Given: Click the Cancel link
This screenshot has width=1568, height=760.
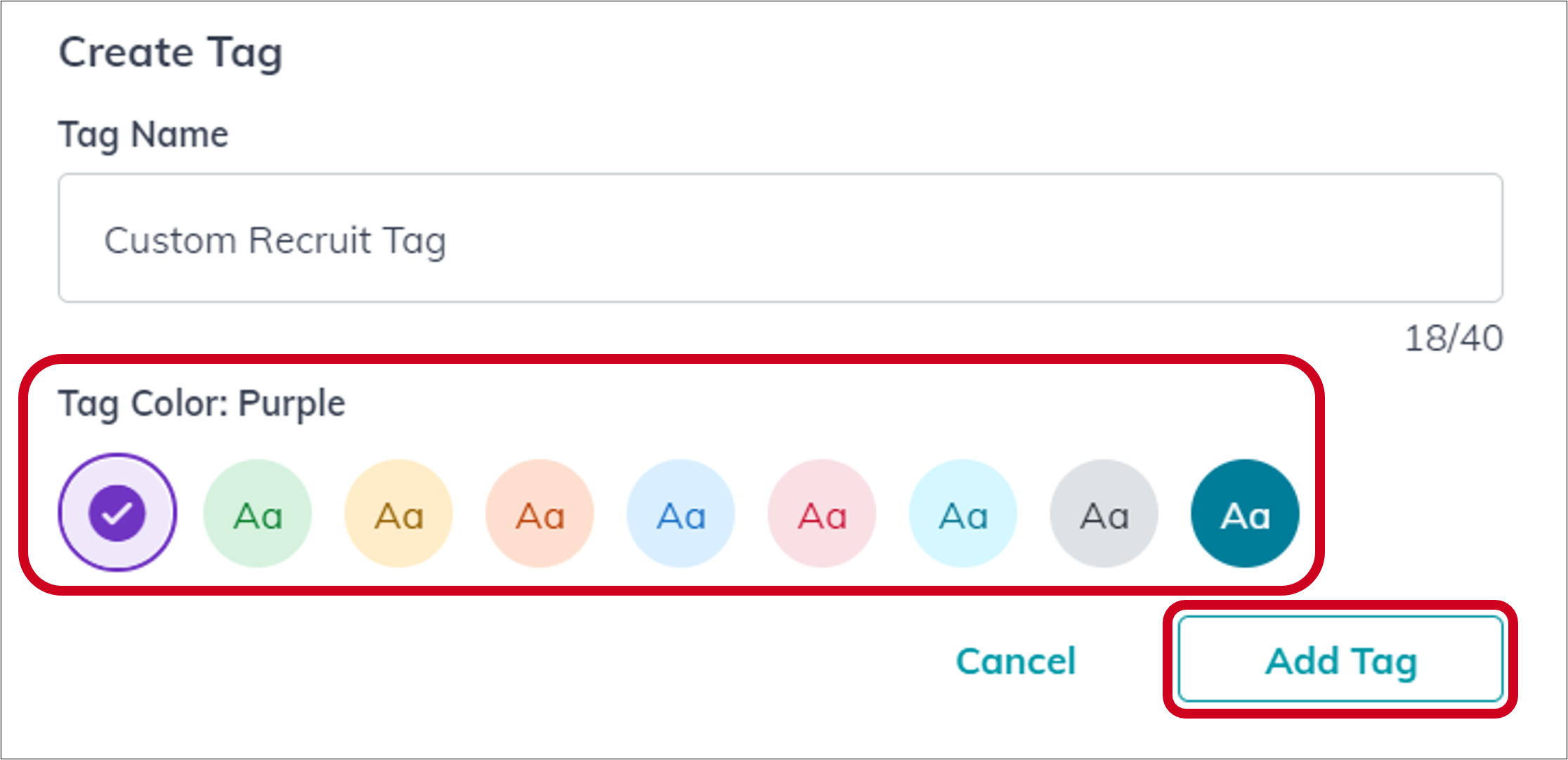Looking at the screenshot, I should pos(1016,660).
